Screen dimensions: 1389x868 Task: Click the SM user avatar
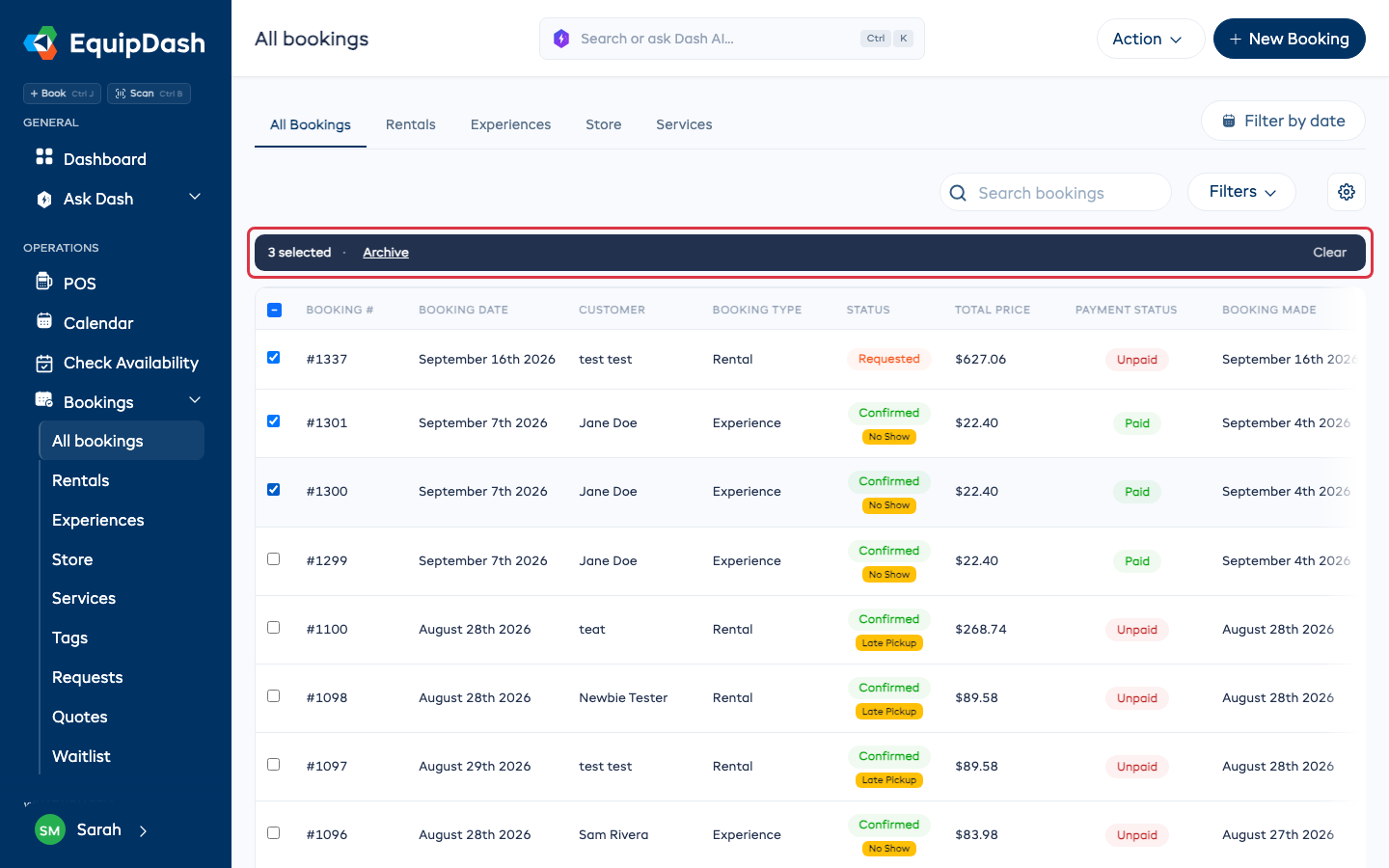tap(50, 830)
